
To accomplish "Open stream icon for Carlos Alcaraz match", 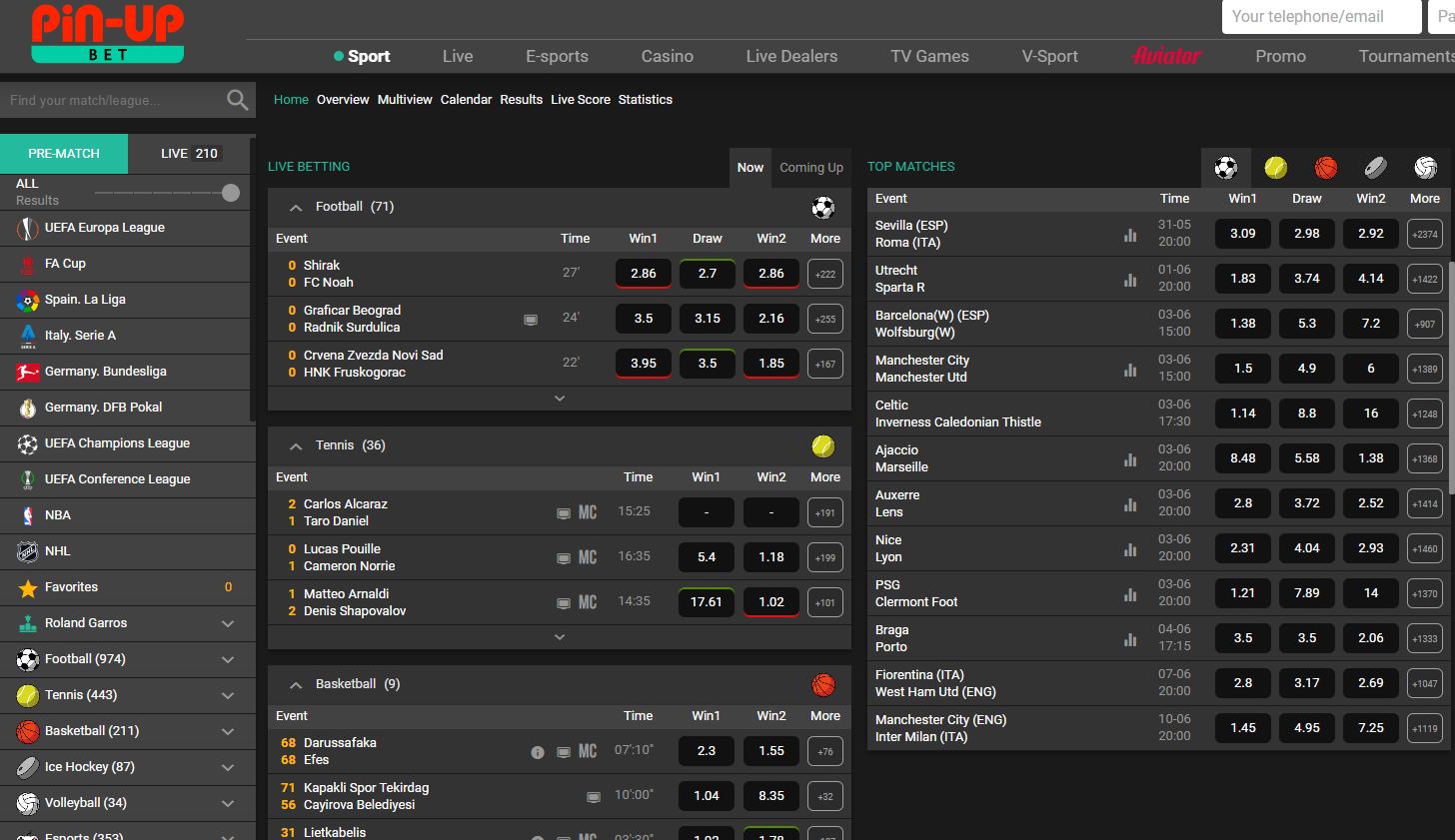I will 564,513.
